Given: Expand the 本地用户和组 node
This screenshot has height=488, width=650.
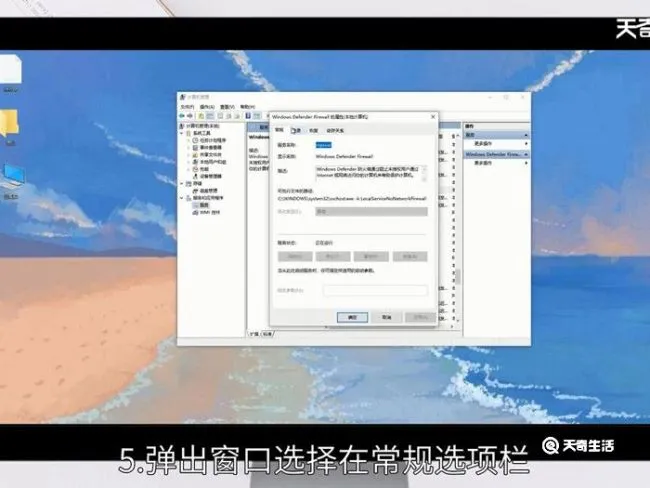Looking at the screenshot, I should 189,162.
